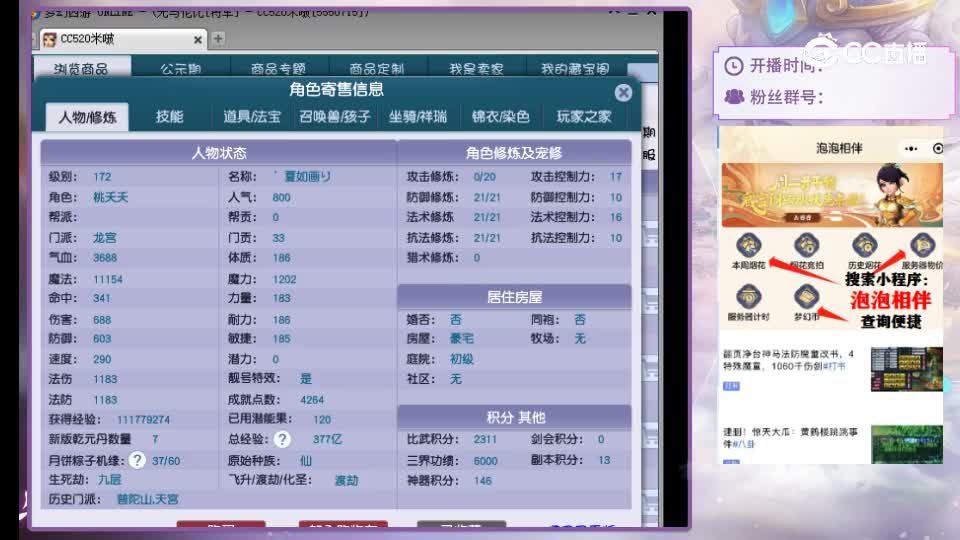Open the 召唤兽/孩子 tab

[x=334, y=116]
